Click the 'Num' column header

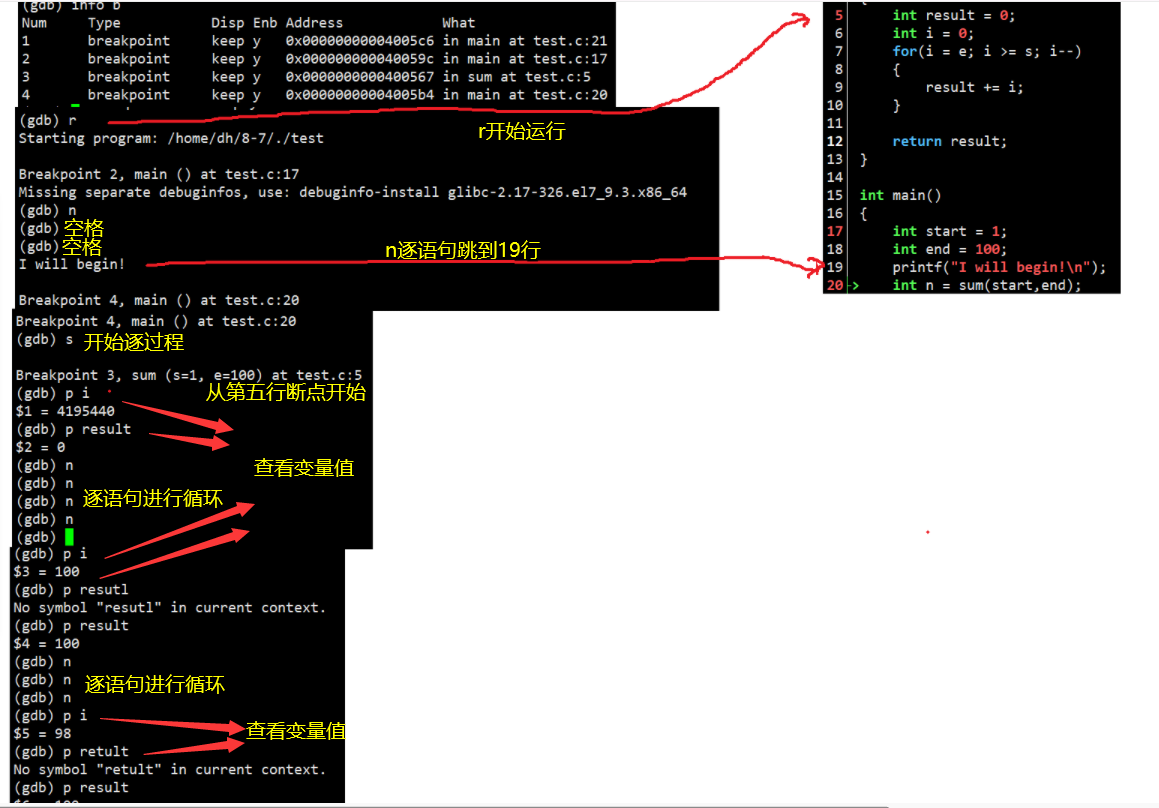(34, 23)
